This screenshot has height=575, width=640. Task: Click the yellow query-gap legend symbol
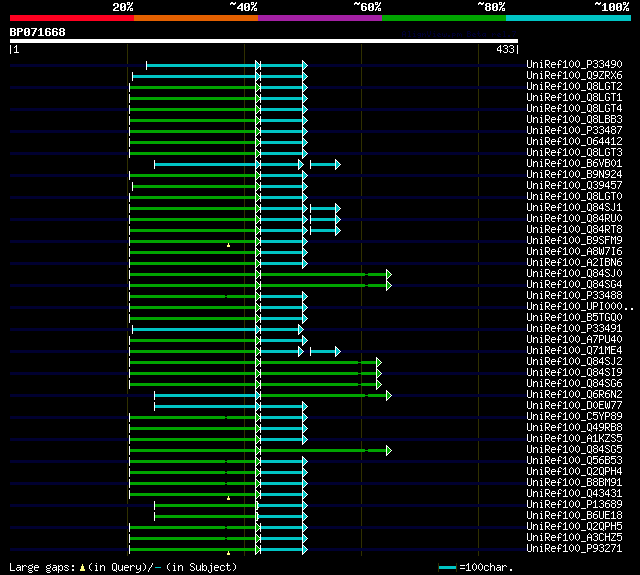click(x=82, y=568)
